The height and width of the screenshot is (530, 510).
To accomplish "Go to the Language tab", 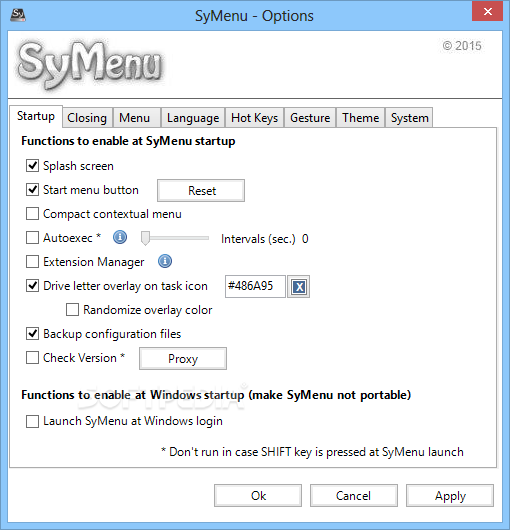I will pyautogui.click(x=193, y=118).
